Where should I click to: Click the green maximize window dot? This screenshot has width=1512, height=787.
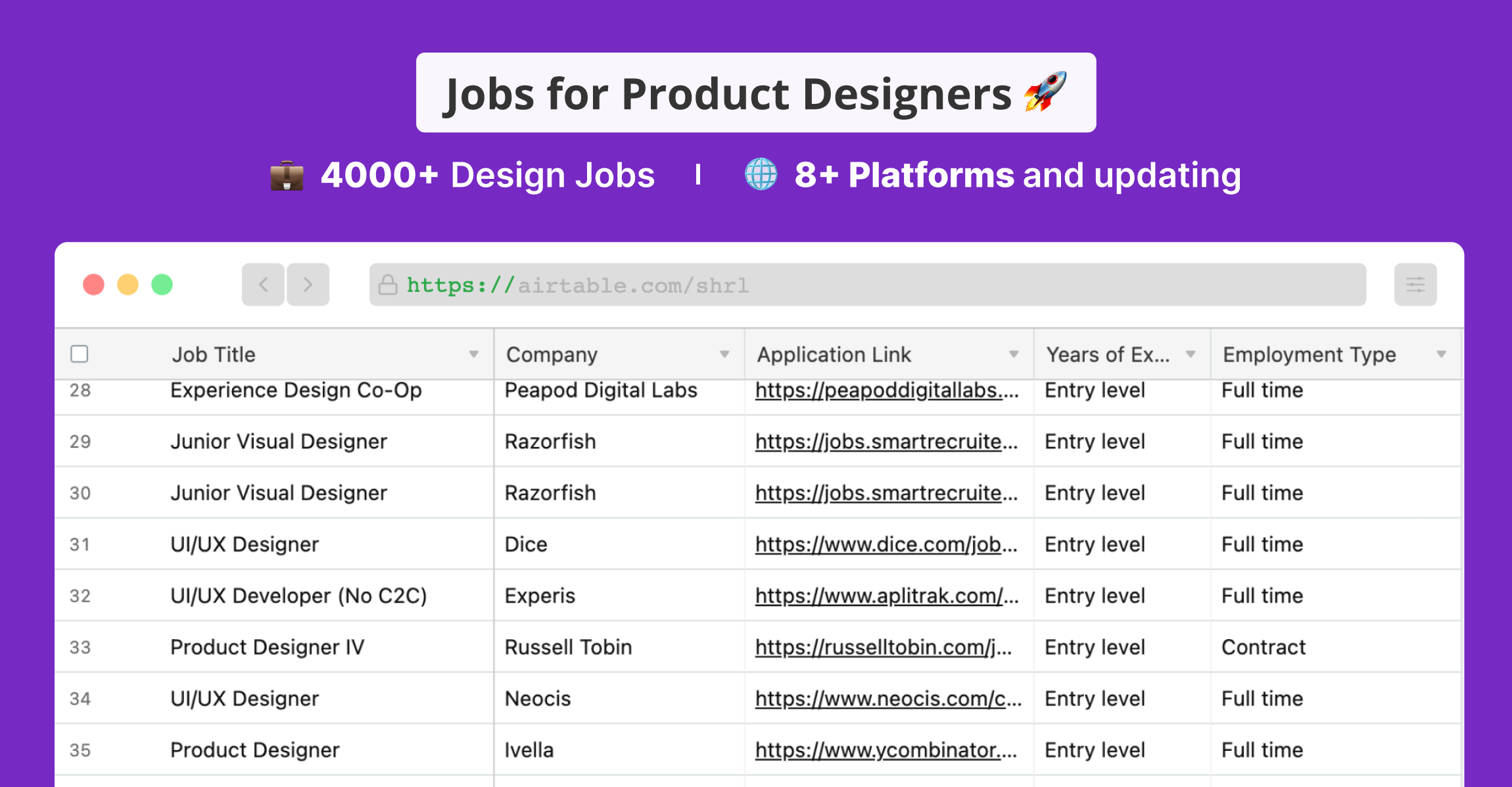(162, 285)
